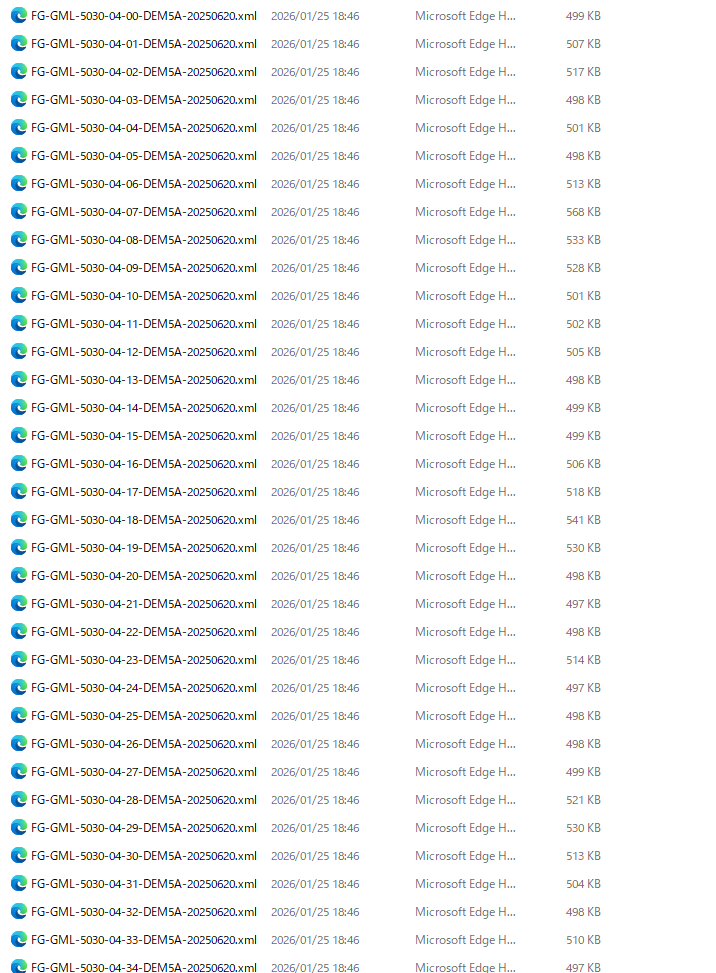Select file name FG-GML-5030-04-02-DEM5A-20250620.xml
716x973 pixels.
point(144,72)
